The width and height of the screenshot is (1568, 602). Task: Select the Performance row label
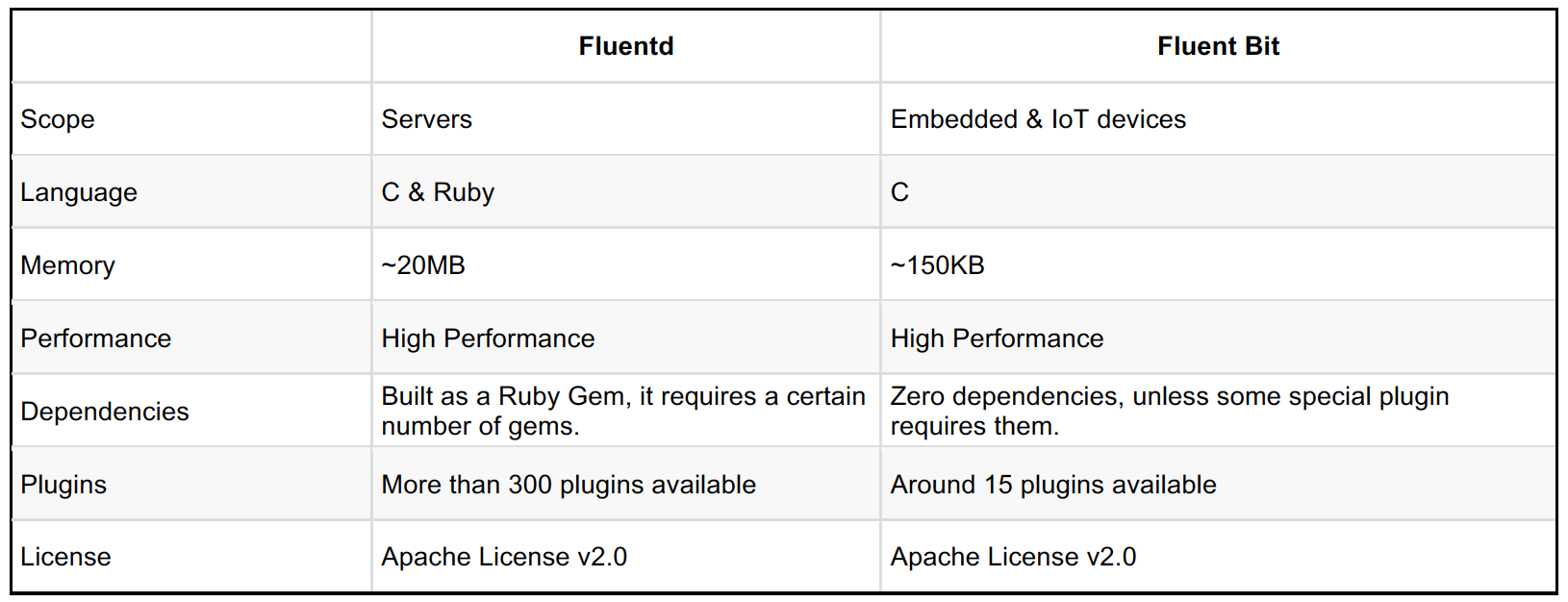click(95, 339)
